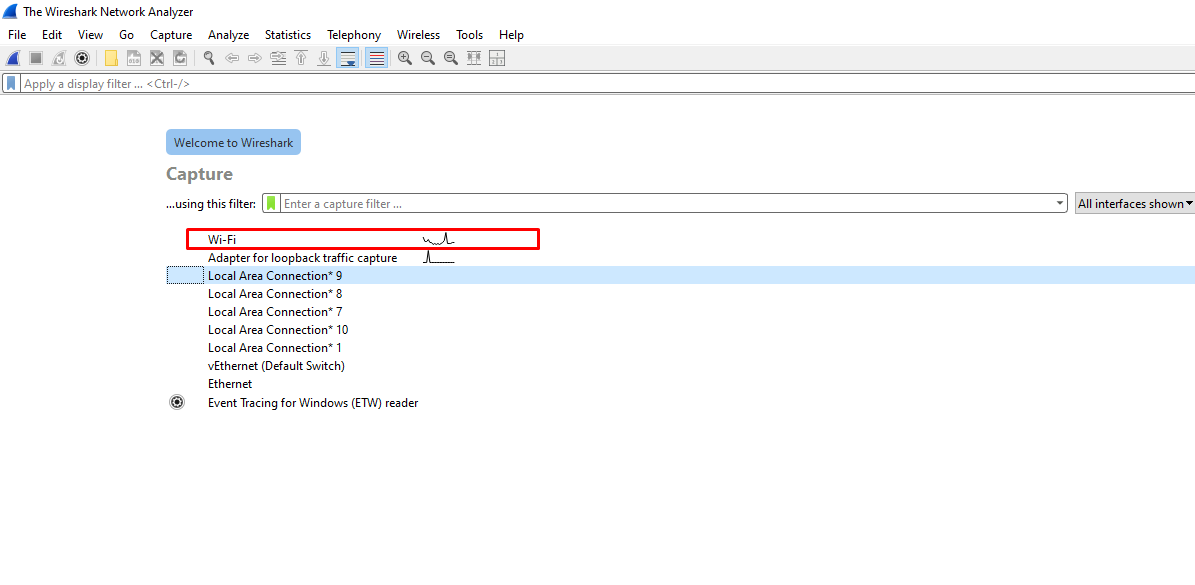The image size is (1195, 585).
Task: Click the reload capture file icon
Action: tap(180, 58)
